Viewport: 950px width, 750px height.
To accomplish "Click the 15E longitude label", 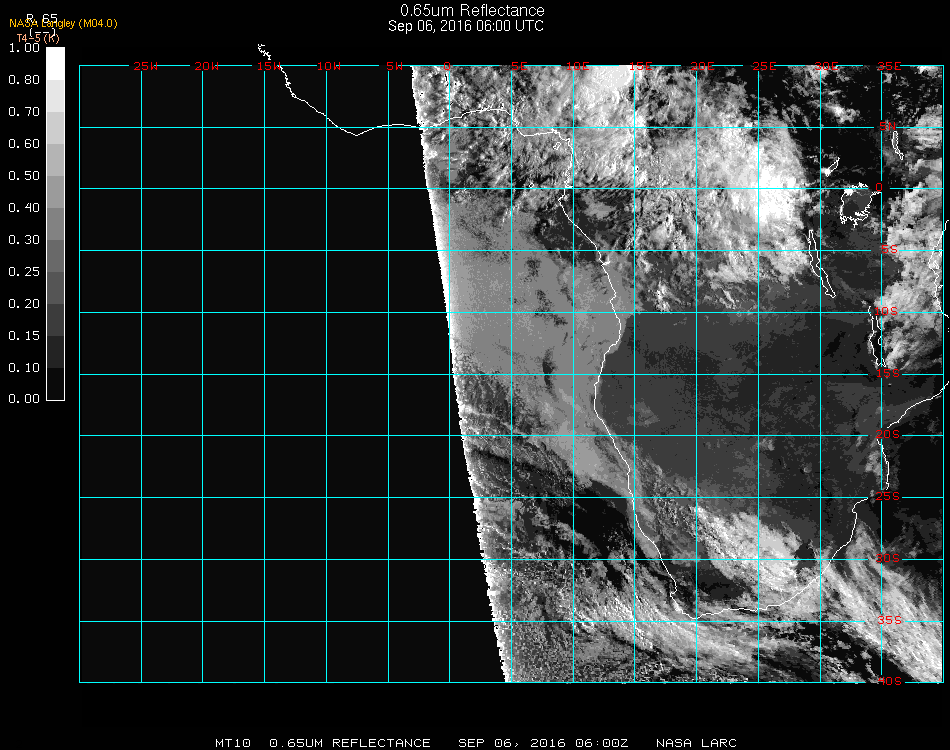I will 640,66.
